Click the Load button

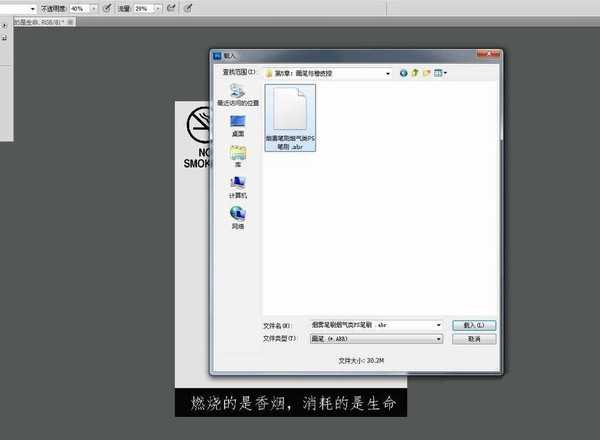(473, 325)
